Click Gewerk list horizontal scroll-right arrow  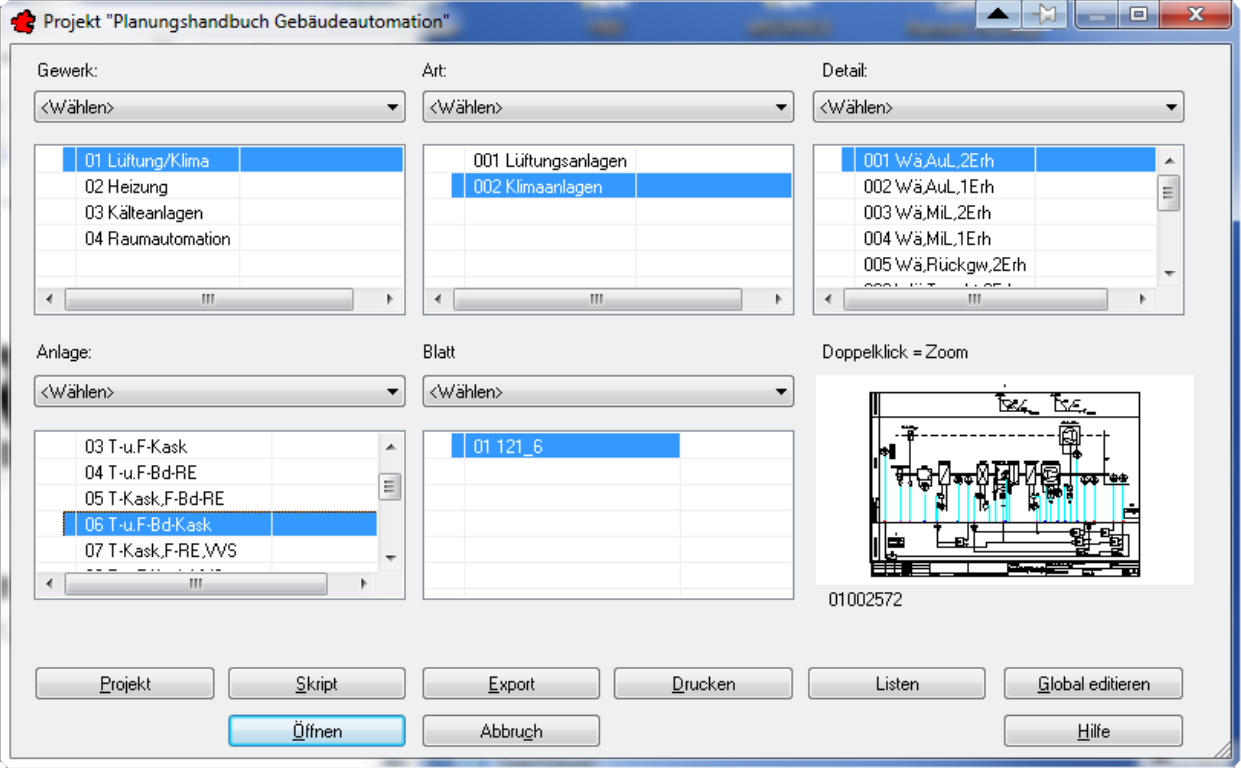point(391,298)
